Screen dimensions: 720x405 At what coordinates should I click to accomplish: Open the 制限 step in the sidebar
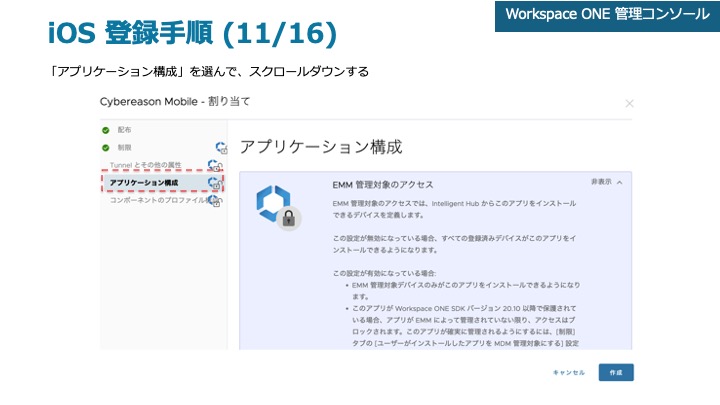[x=124, y=147]
